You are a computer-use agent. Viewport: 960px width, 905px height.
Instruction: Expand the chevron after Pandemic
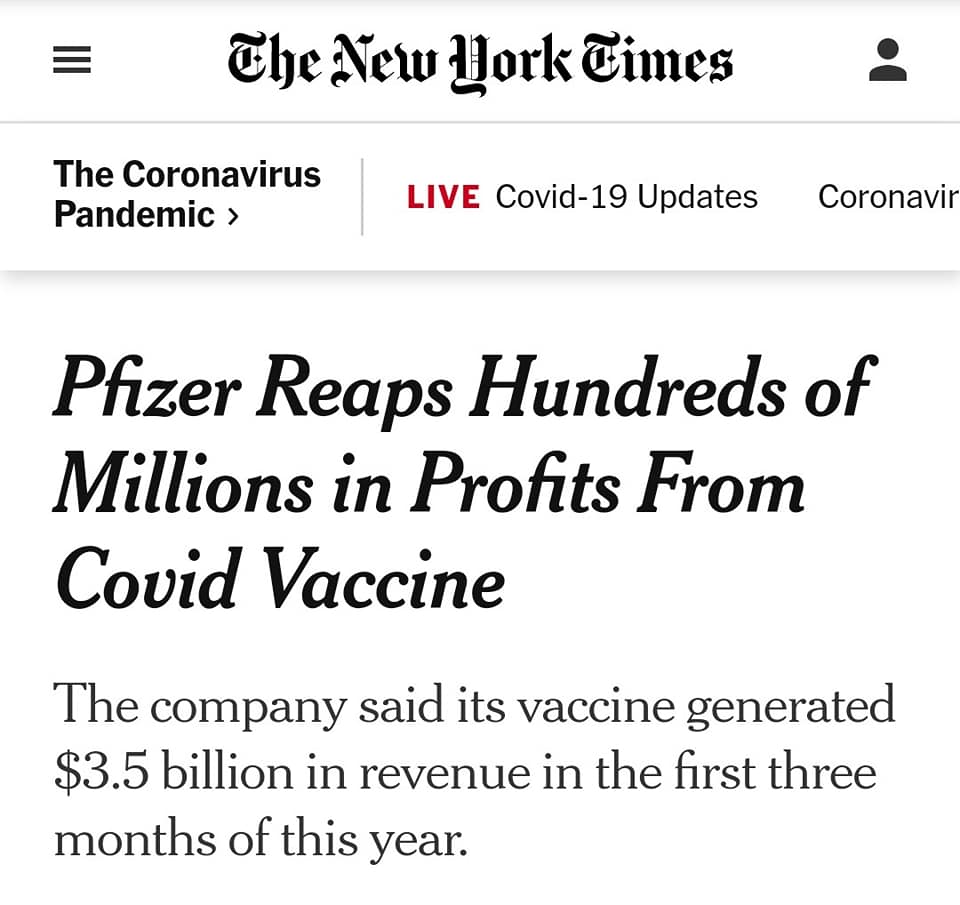click(x=233, y=216)
